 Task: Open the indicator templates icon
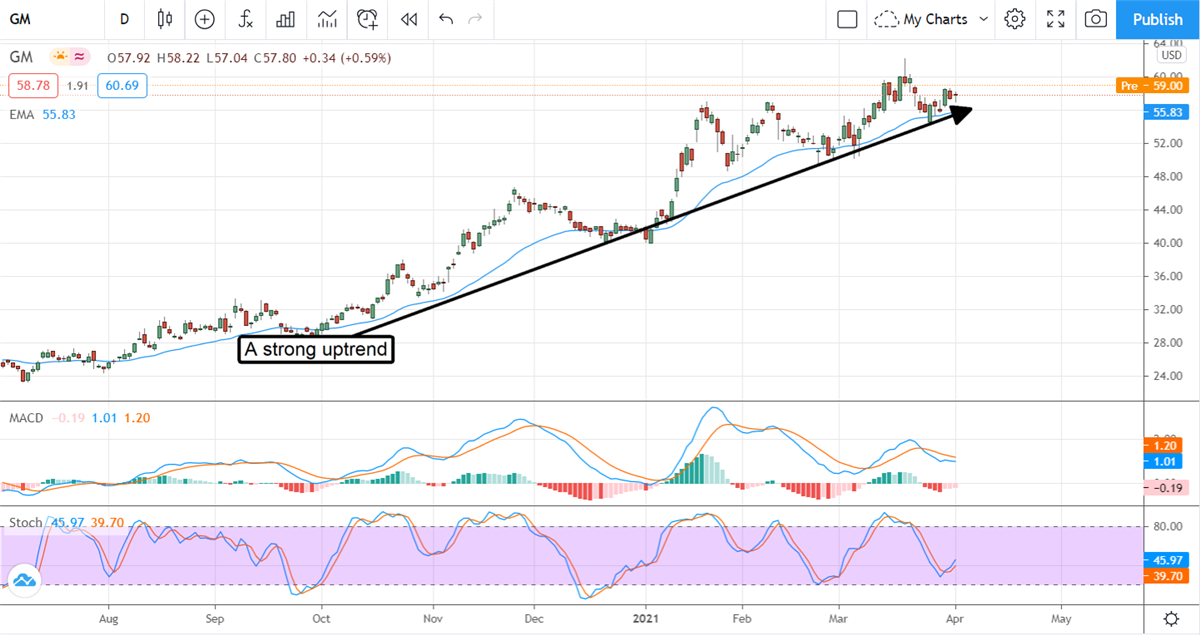coord(327,19)
